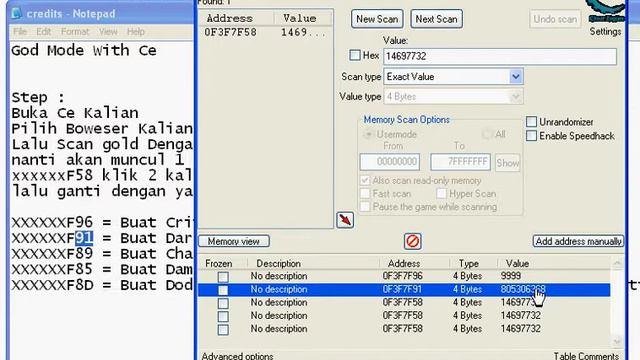
Task: Click address 0F3F7F91 in selected row
Action: tap(402, 289)
